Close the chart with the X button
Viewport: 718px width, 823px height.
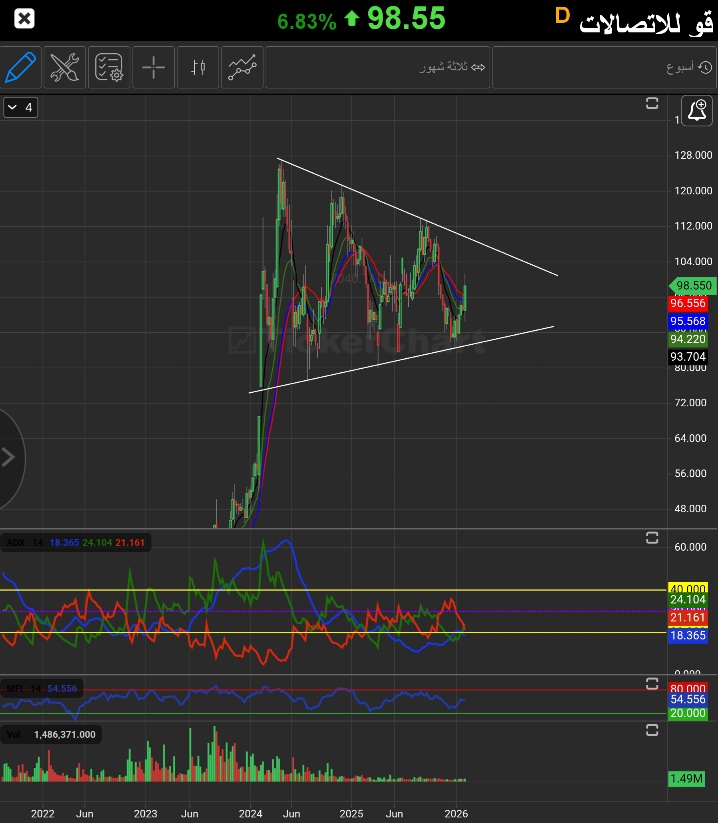click(x=25, y=18)
